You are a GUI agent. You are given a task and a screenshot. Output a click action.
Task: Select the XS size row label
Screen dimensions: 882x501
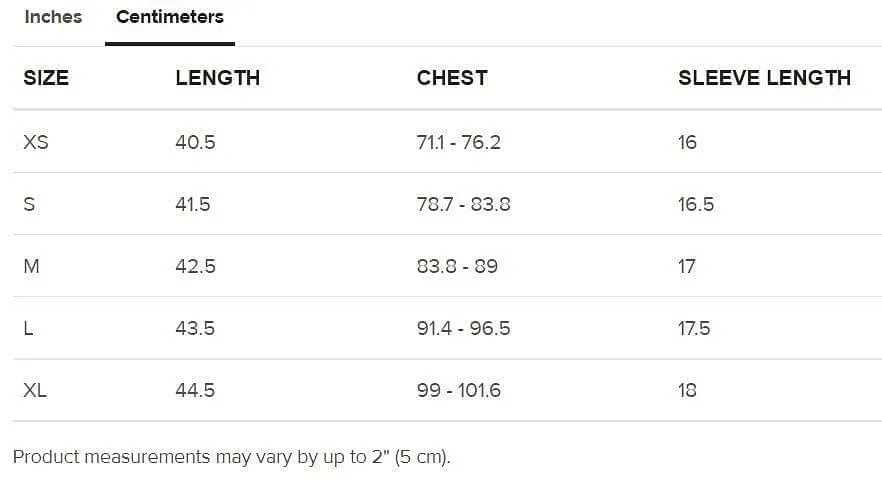[36, 142]
